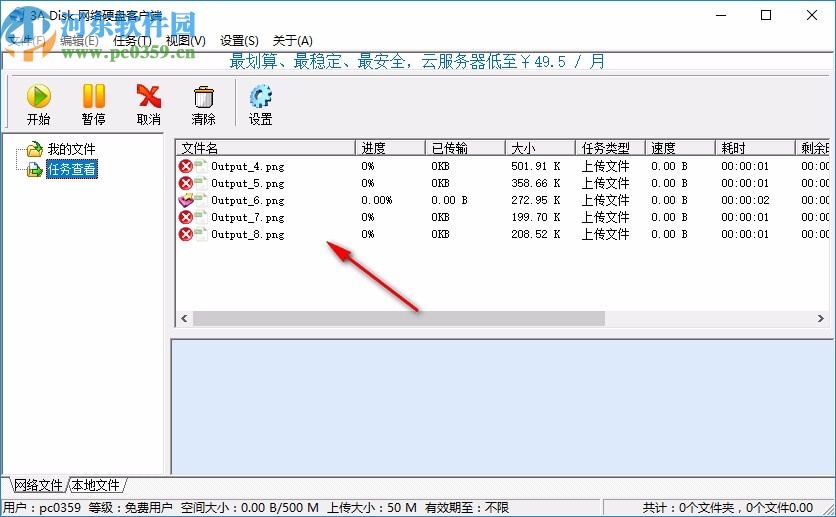Select the Output_4.png file name

tap(247, 167)
